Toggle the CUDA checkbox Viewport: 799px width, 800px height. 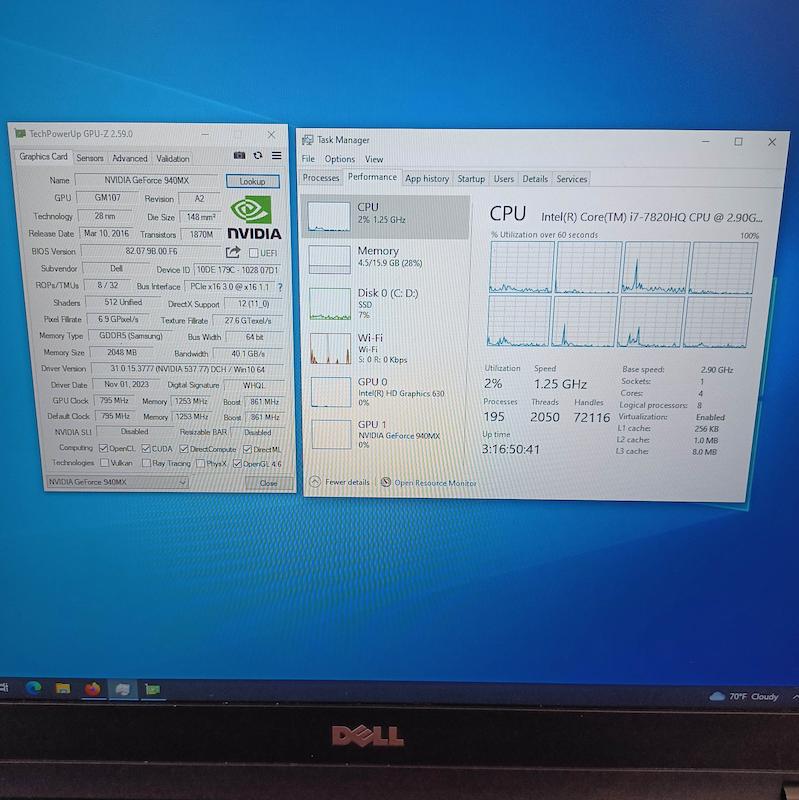click(x=146, y=448)
